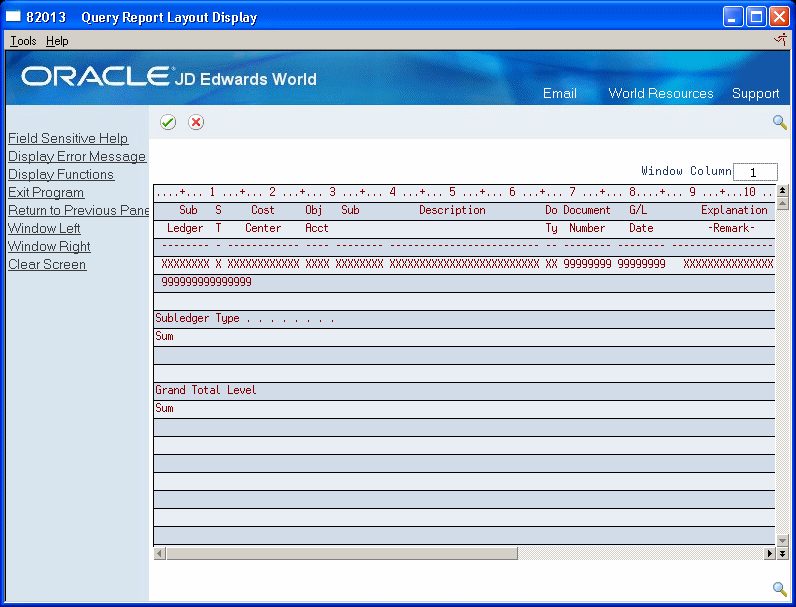
Task: Click the horizontal scroll left arrow
Action: (159, 553)
